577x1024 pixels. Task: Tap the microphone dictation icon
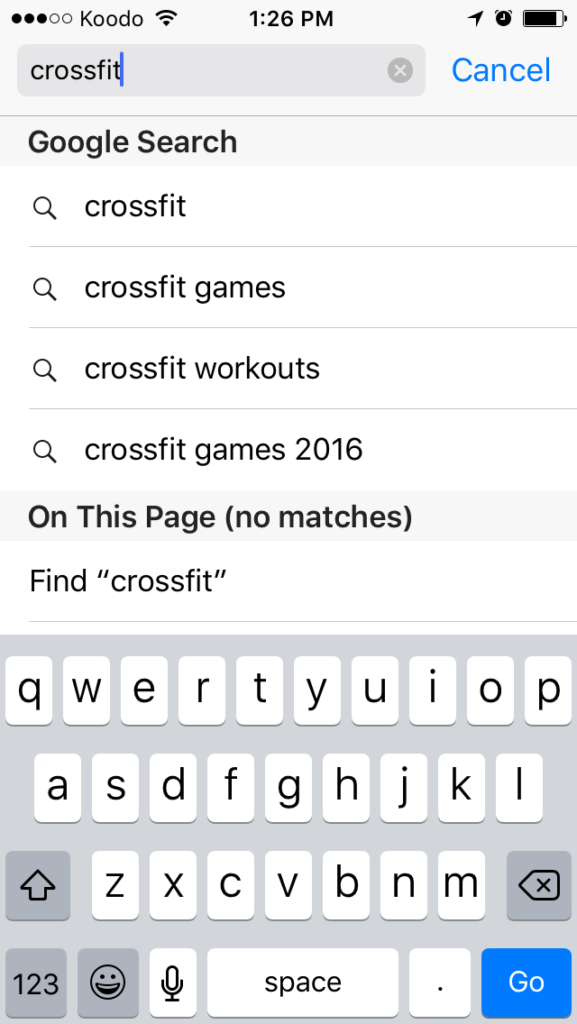tap(172, 982)
